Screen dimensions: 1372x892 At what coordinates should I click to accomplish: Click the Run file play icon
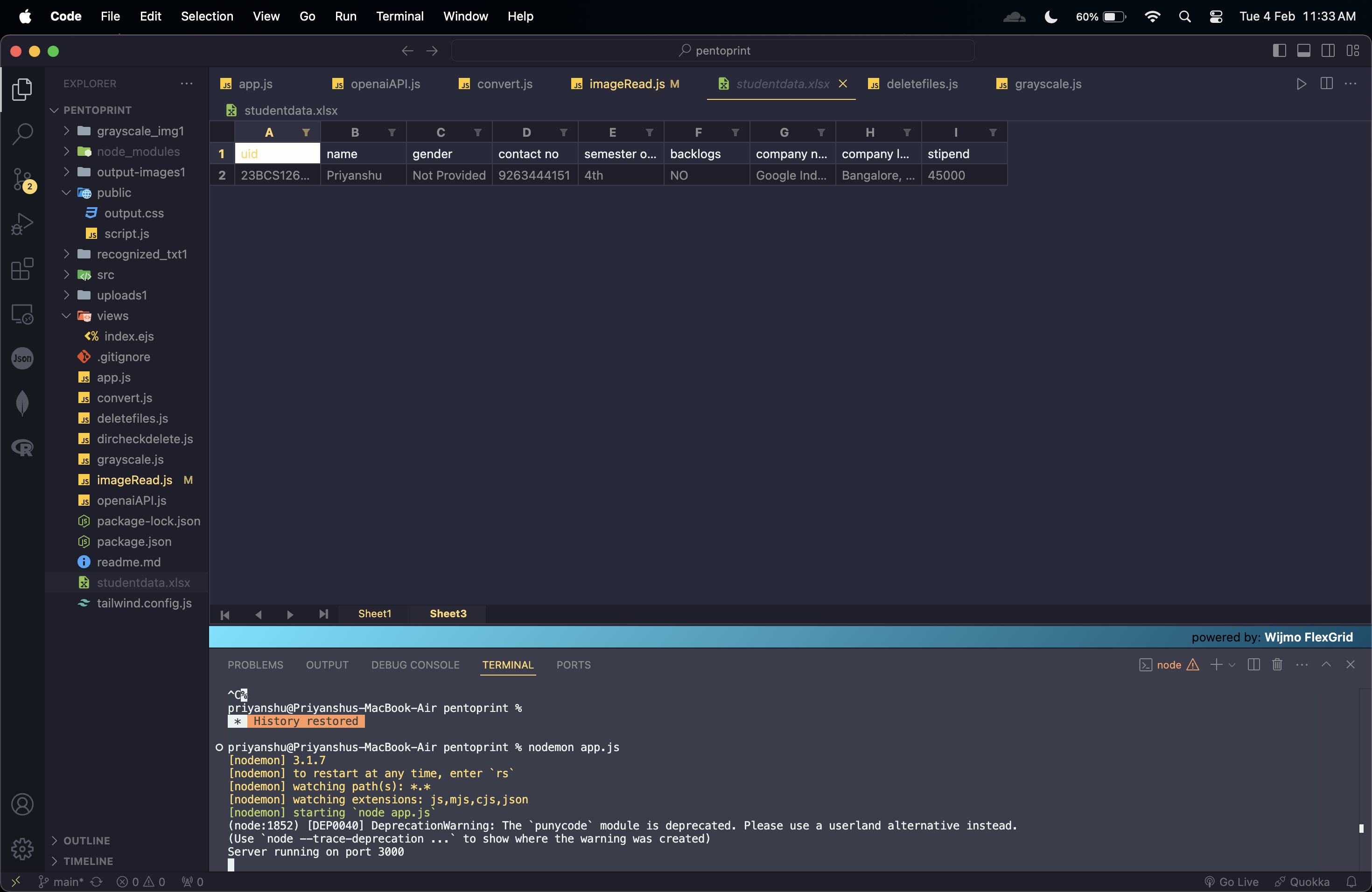(1301, 84)
